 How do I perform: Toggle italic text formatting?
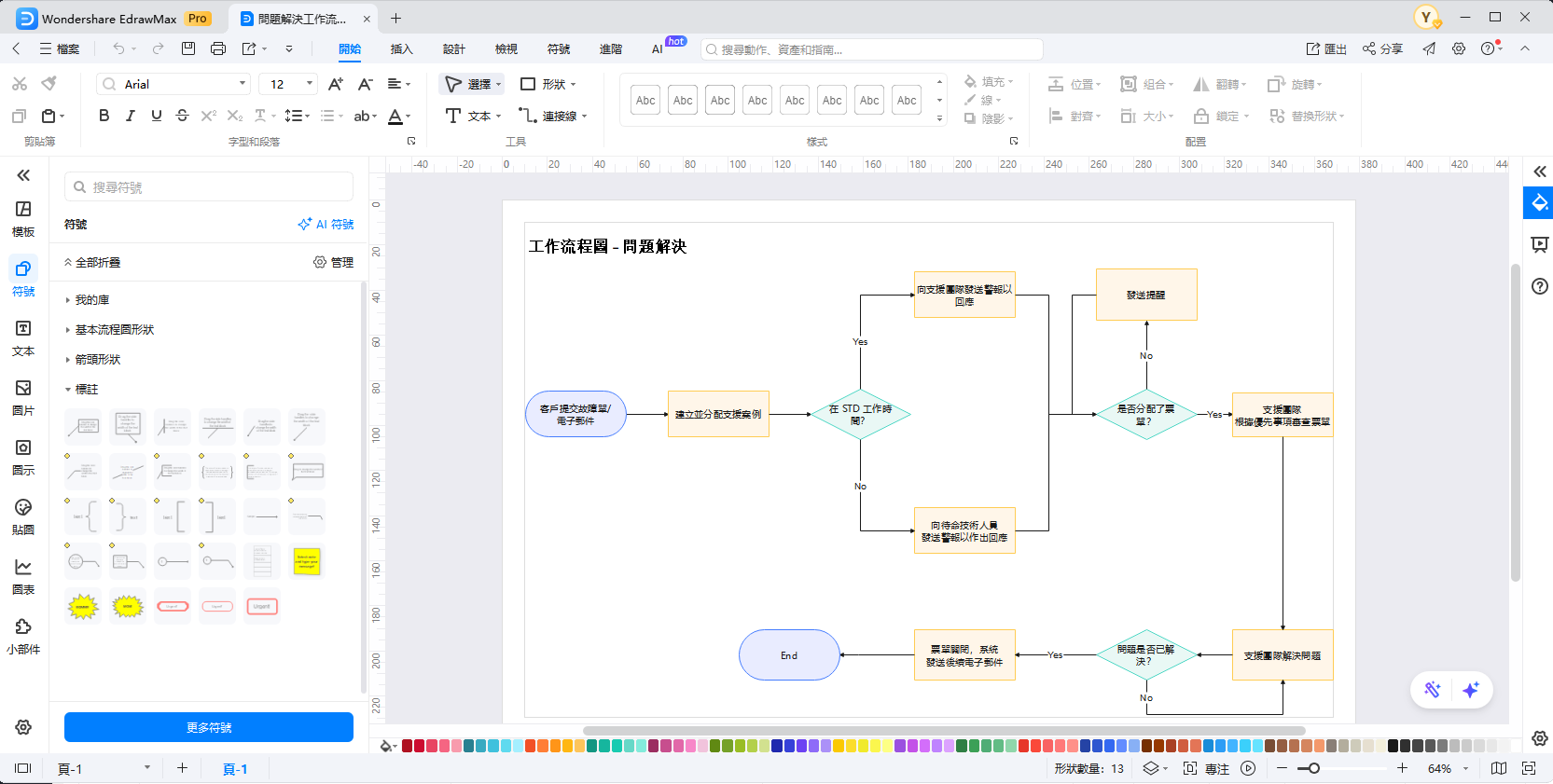tap(130, 116)
